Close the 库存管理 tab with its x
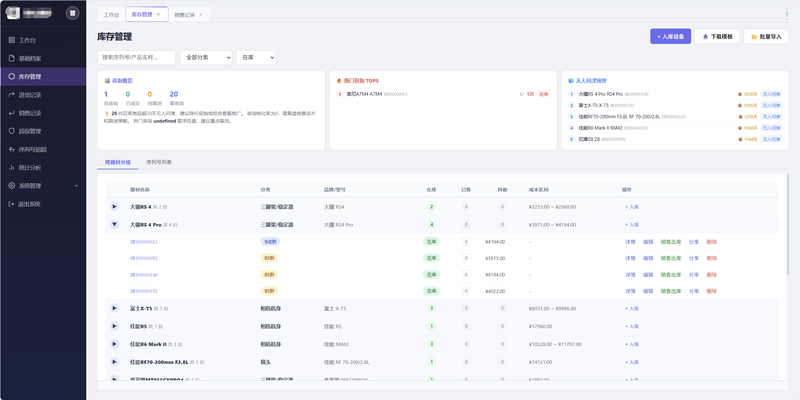This screenshot has width=800, height=400. [158, 14]
